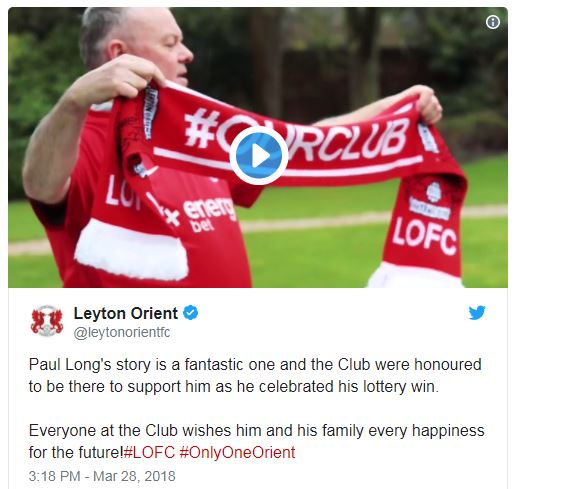Click the LOFC scarf end in video
The image size is (568, 489).
[425, 236]
